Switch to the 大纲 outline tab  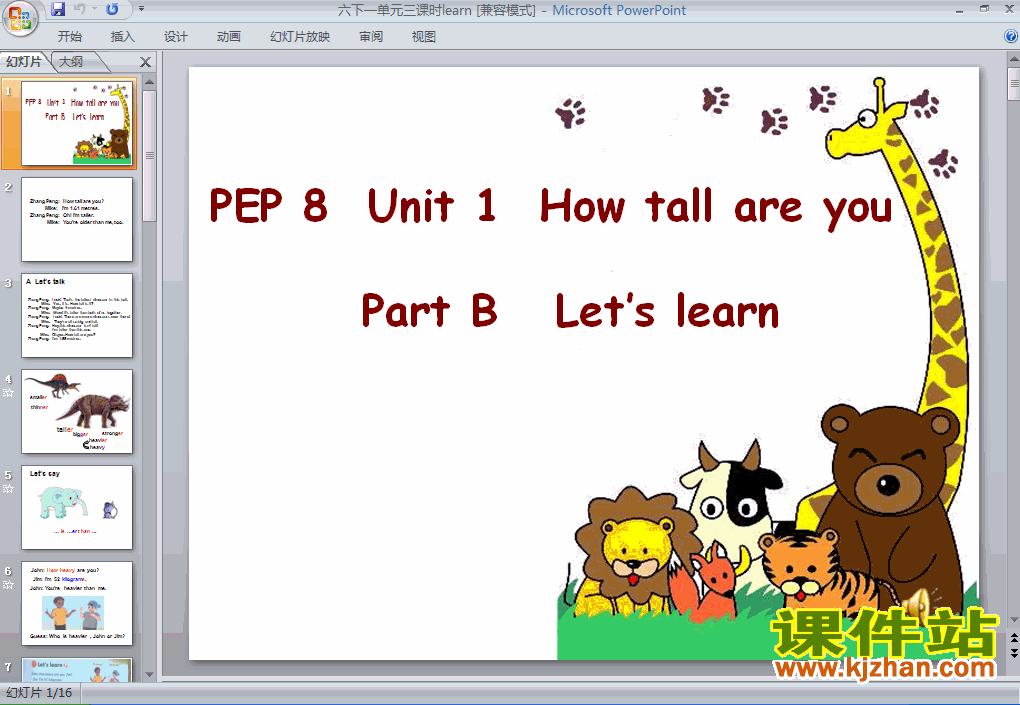72,62
